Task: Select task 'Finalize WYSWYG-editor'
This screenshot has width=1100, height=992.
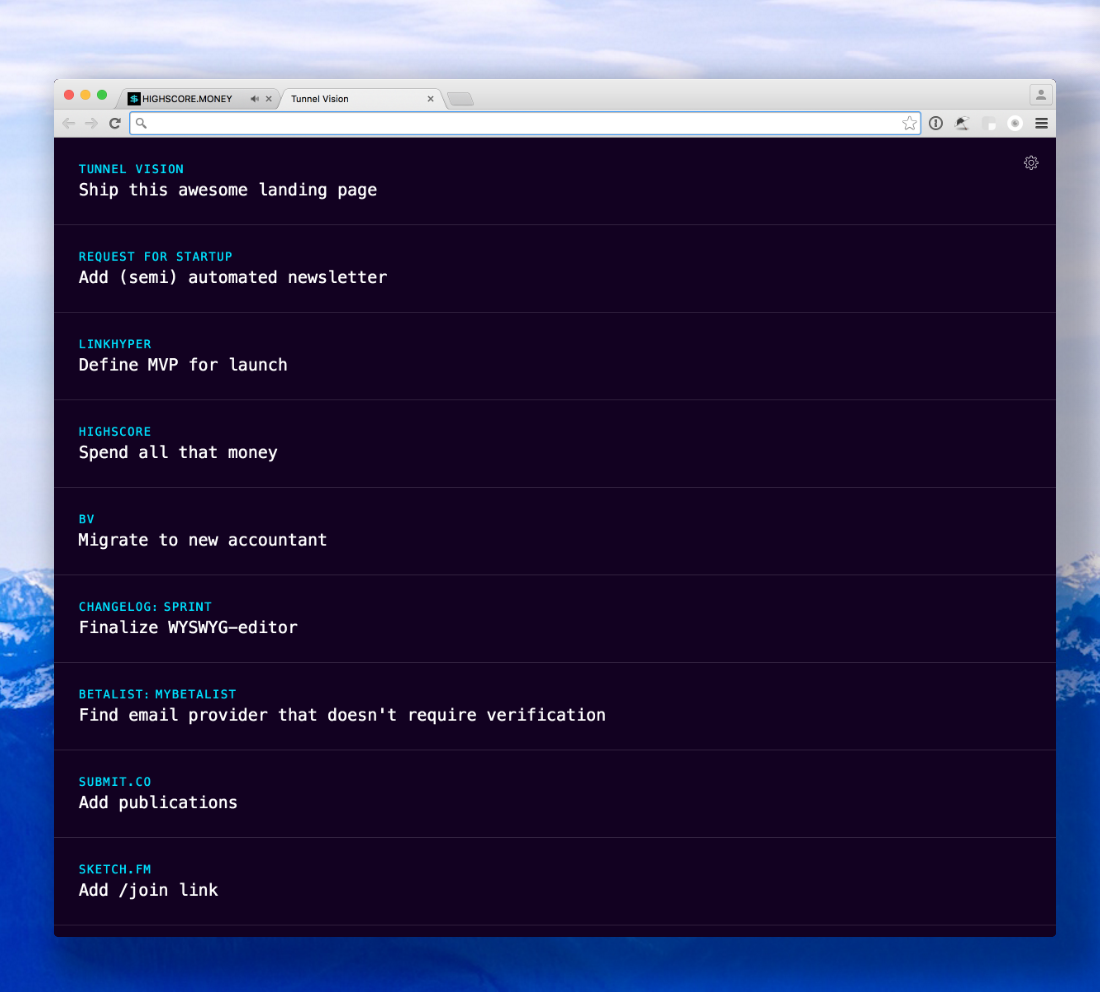Action: (188, 627)
